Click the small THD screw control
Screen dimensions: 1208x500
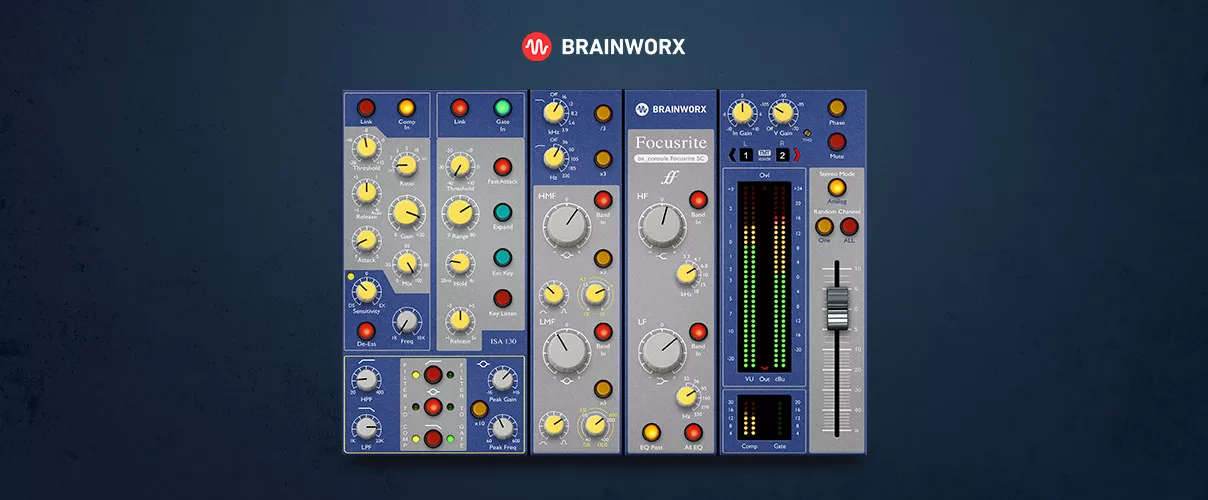(807, 134)
